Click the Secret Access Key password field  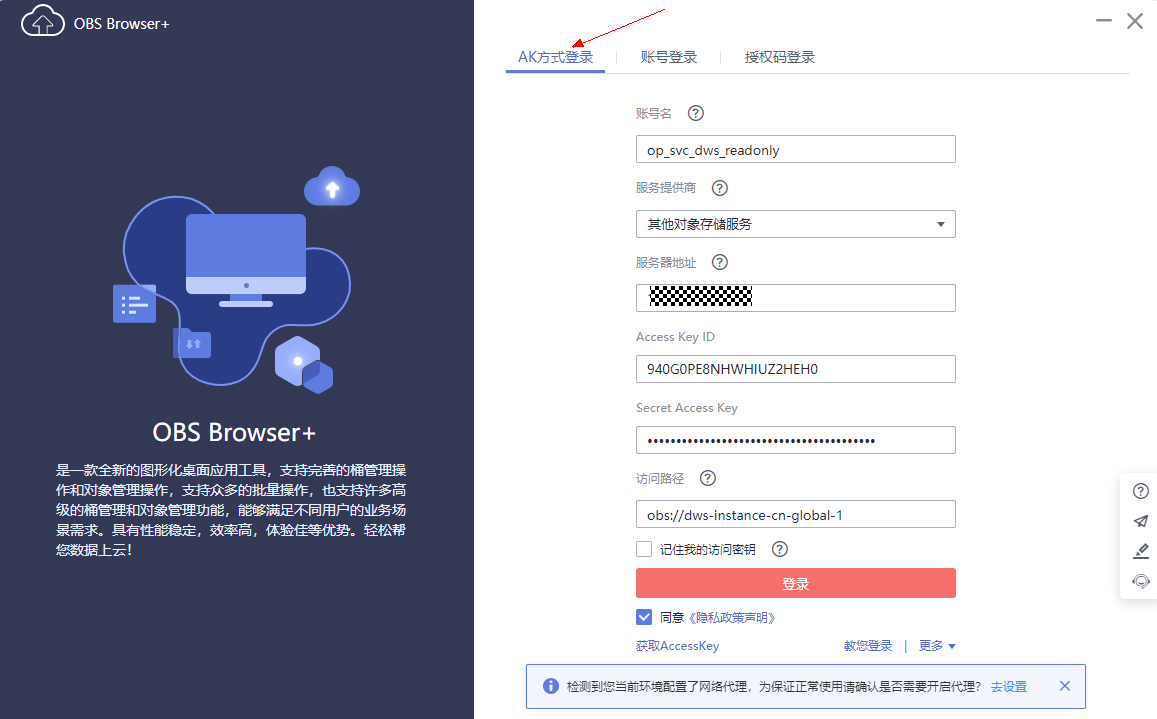tap(795, 440)
